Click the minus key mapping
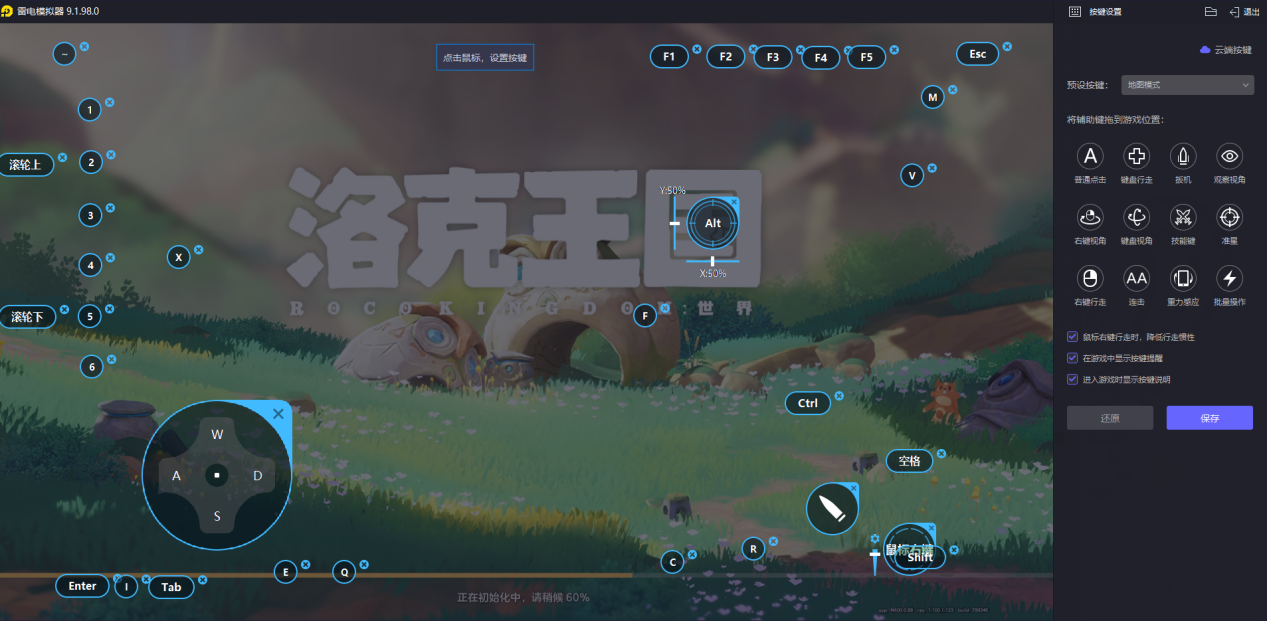 tap(64, 54)
